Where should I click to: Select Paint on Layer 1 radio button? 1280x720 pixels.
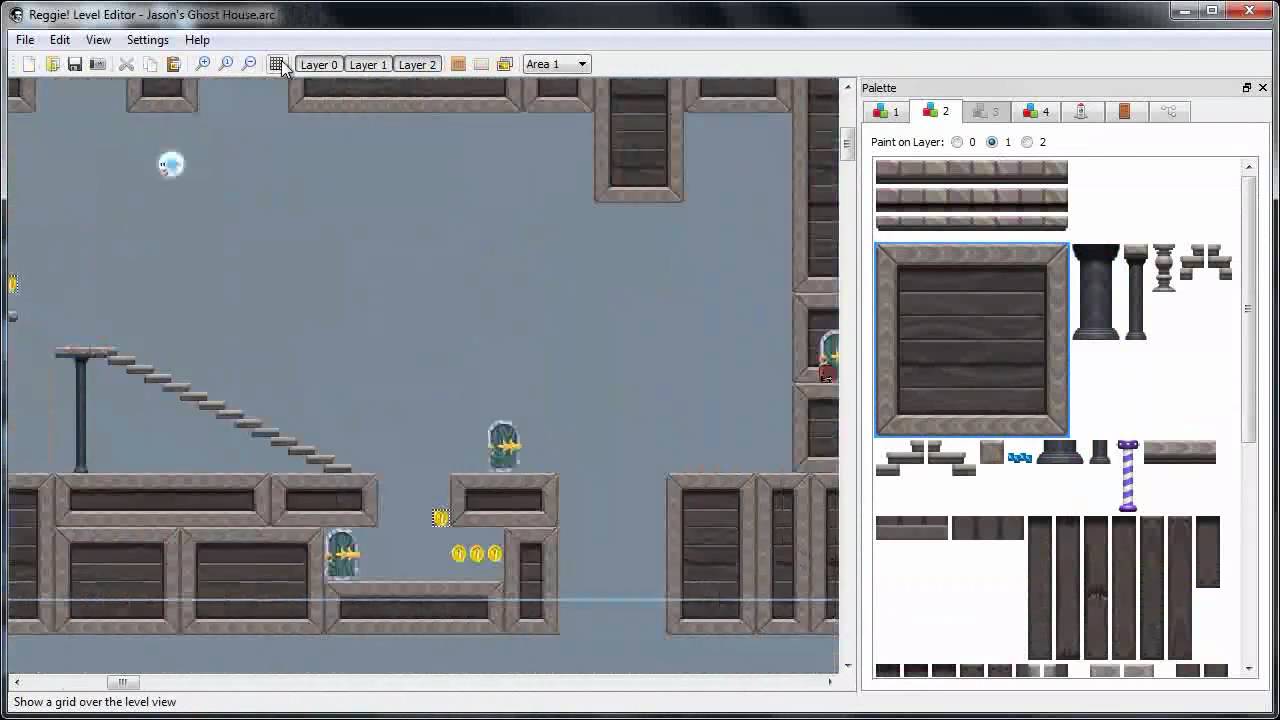(x=992, y=142)
